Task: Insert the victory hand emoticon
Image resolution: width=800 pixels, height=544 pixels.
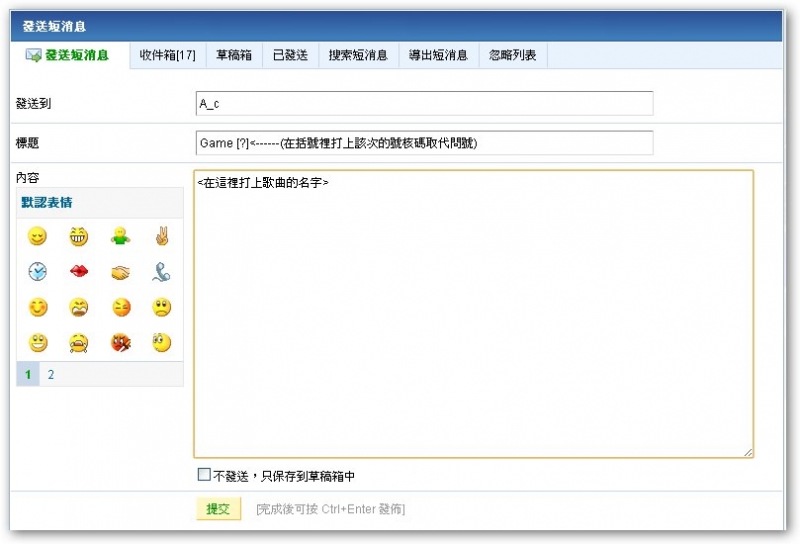Action: pos(162,236)
